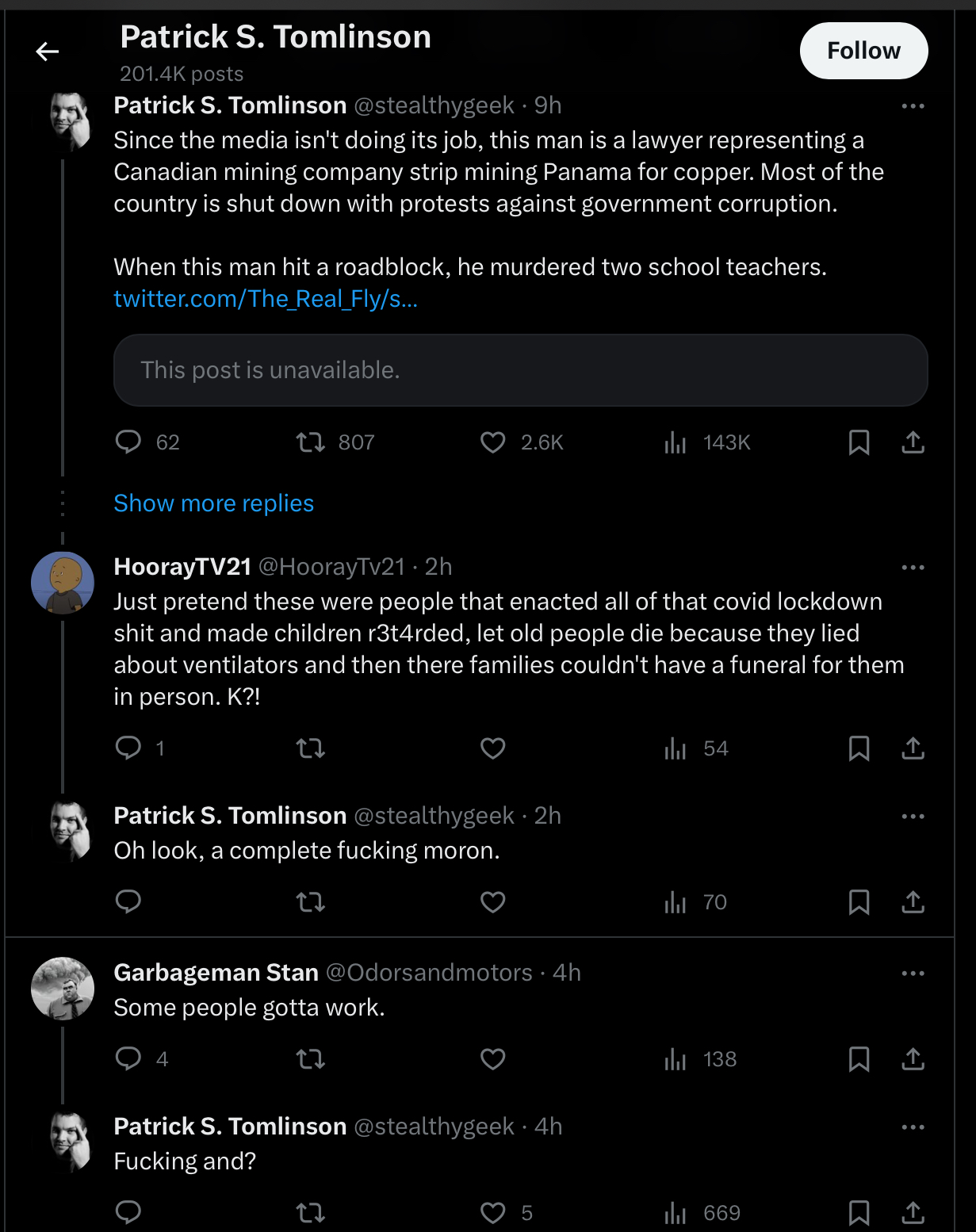Open the twitter.com/The_Real_Fly link

point(266,298)
